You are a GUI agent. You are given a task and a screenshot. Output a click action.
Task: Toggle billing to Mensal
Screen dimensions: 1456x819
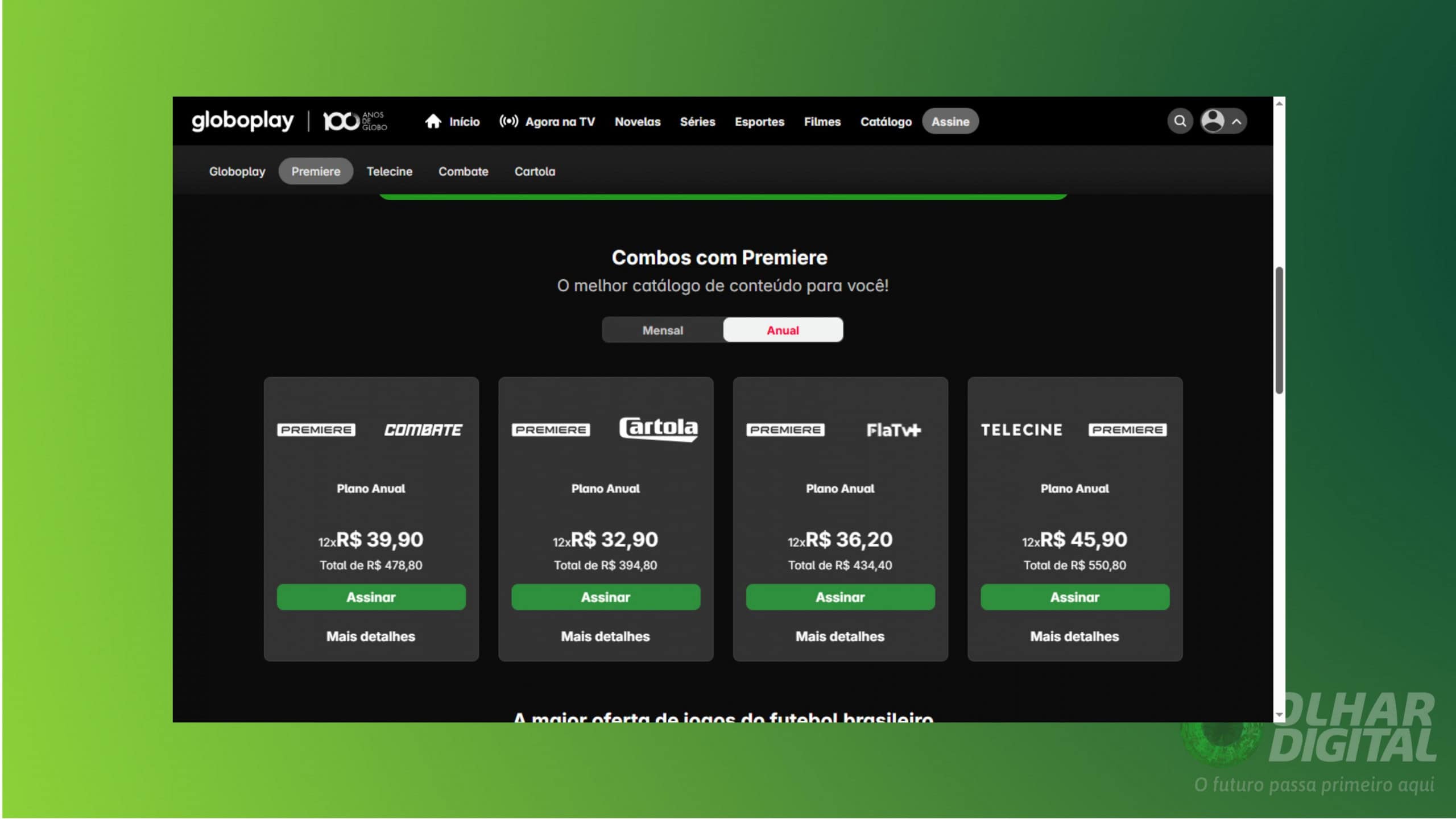tap(663, 330)
